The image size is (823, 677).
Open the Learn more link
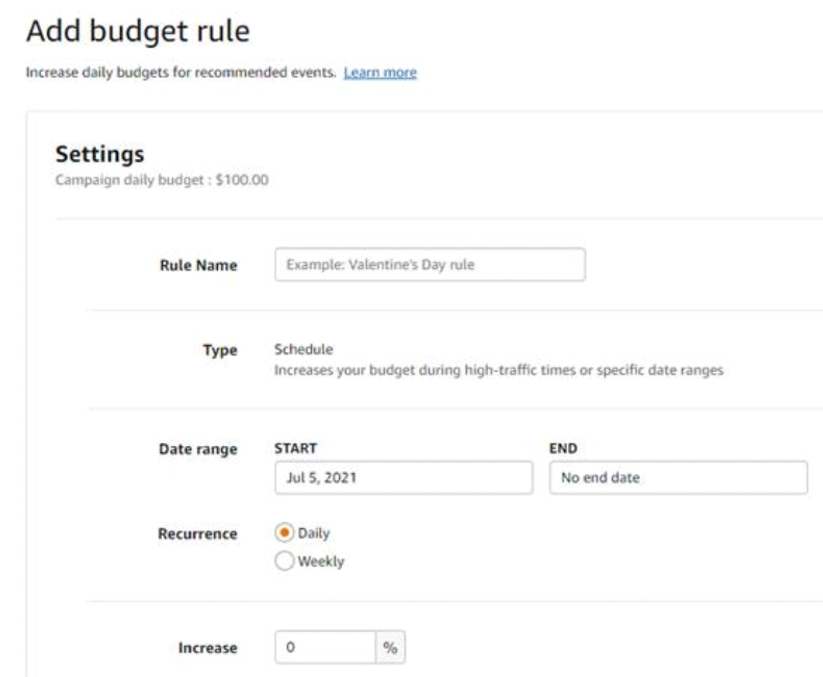(x=380, y=73)
